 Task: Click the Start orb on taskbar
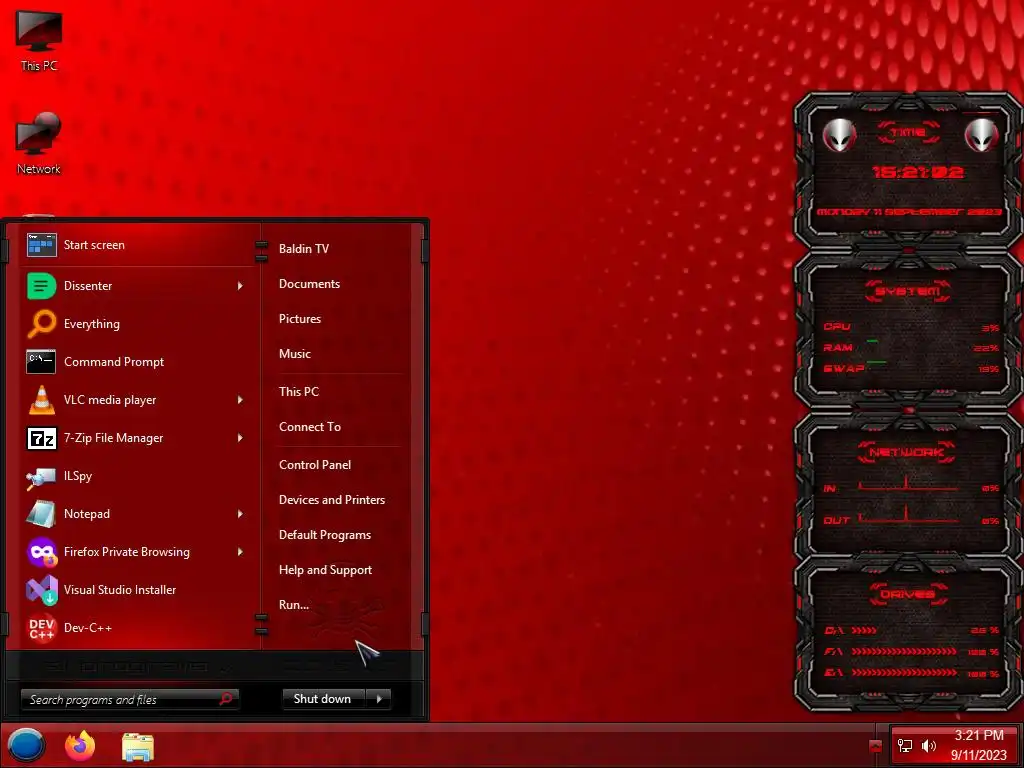pyautogui.click(x=25, y=745)
